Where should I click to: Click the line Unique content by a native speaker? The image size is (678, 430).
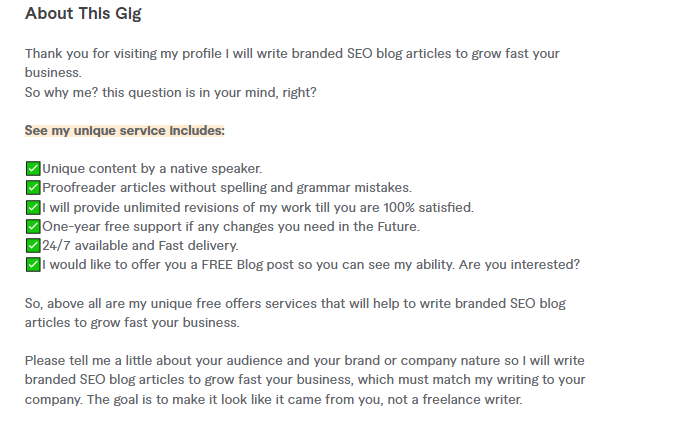click(152, 168)
